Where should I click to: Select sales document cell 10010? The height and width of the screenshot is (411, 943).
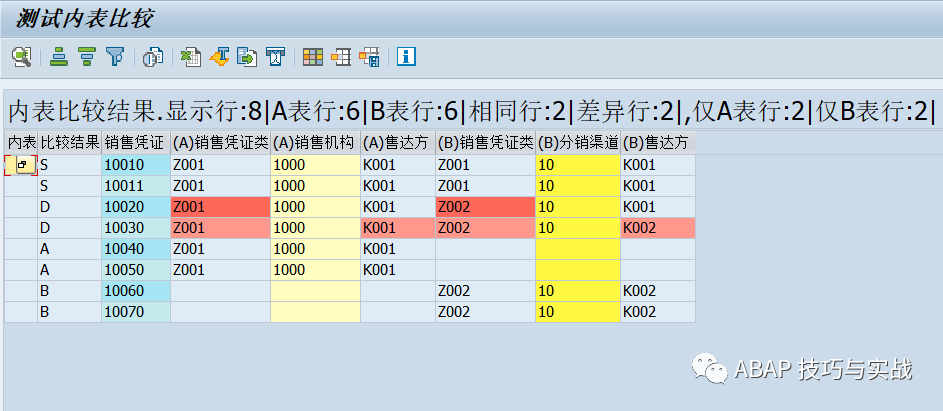[136, 165]
